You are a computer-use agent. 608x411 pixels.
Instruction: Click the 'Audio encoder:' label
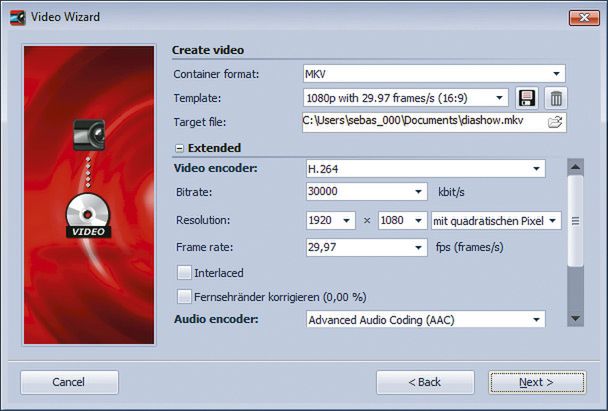point(216,319)
